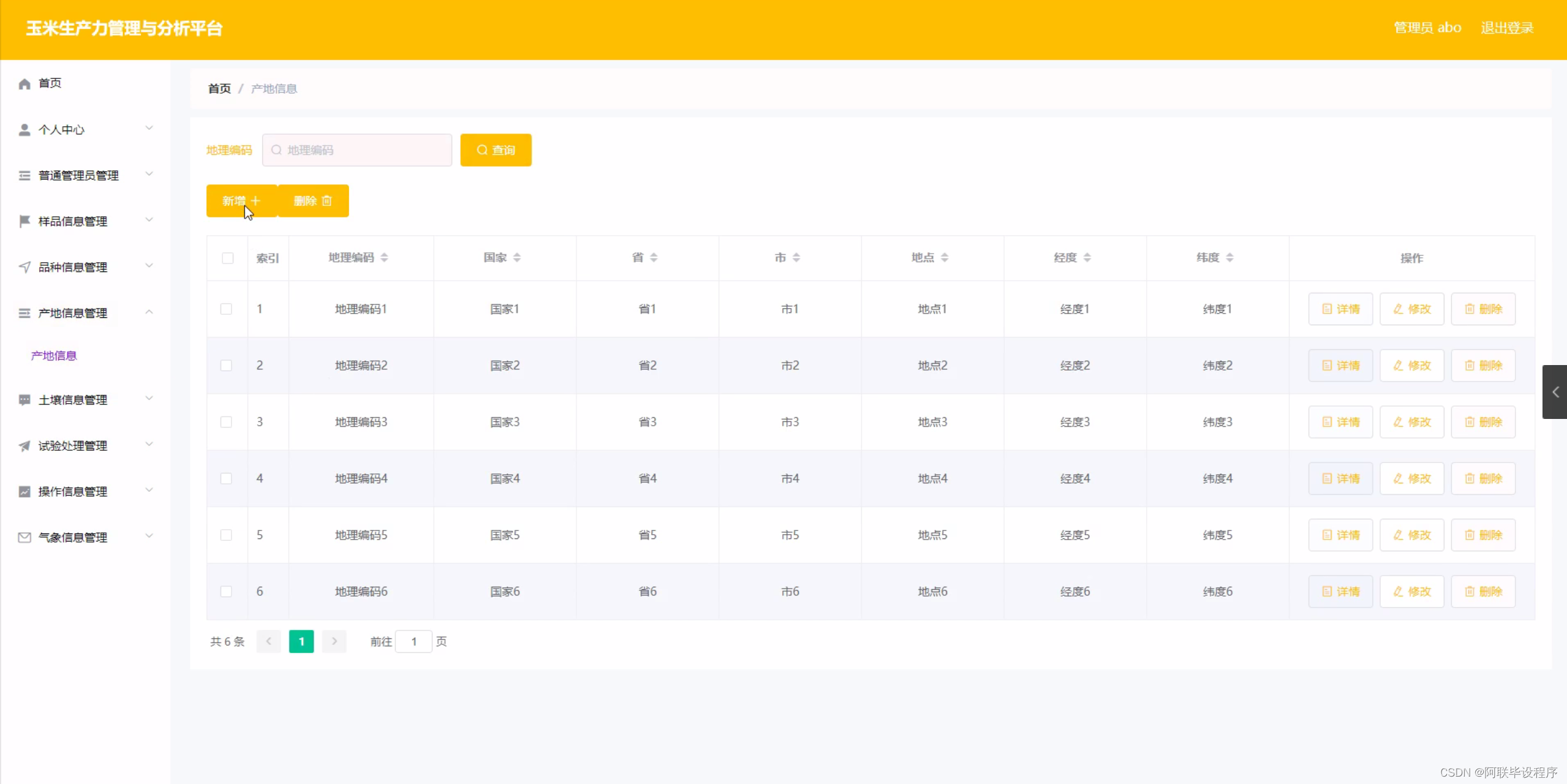Click 修改 button for row 2

(x=1411, y=366)
